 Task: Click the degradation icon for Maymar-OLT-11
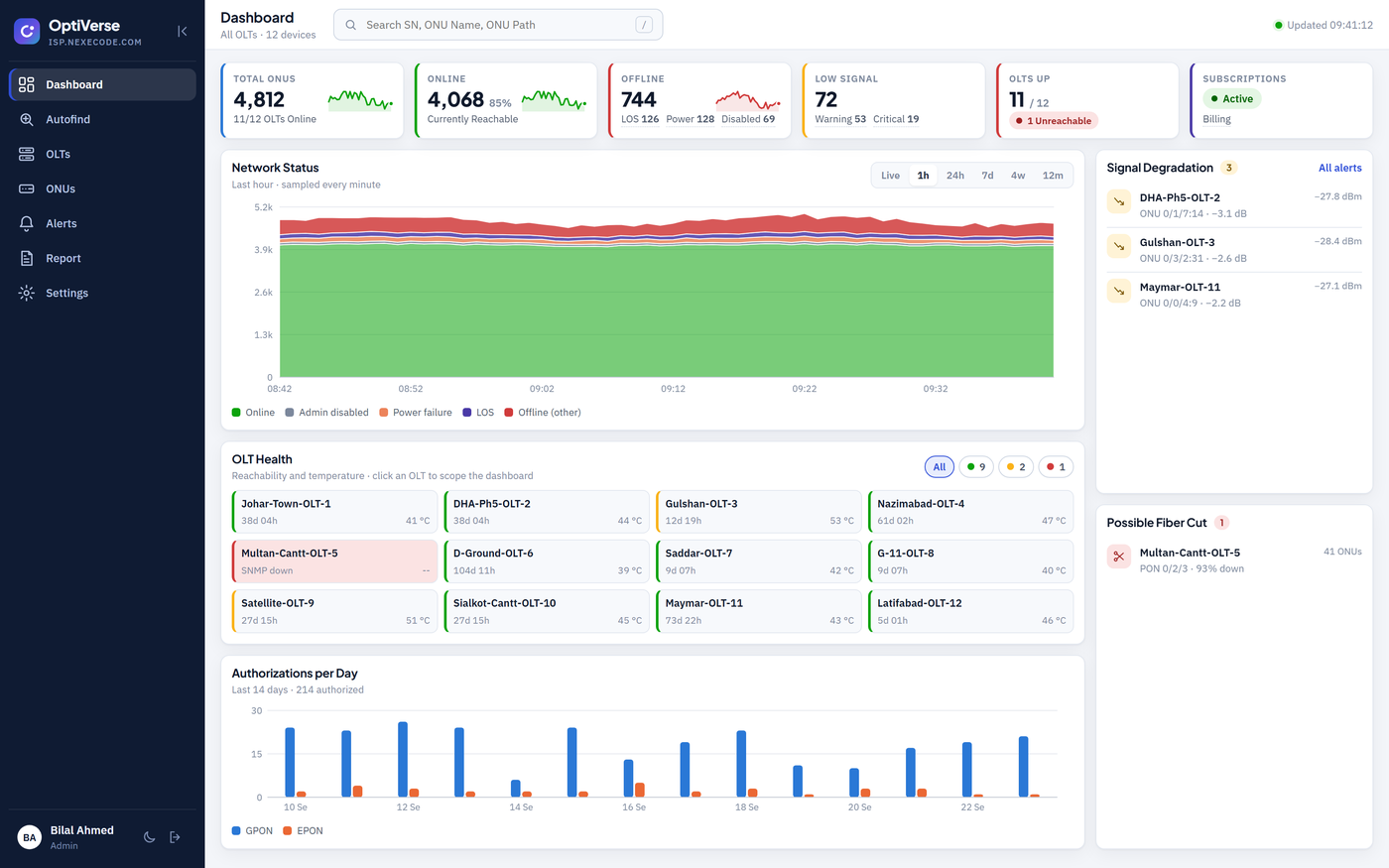coord(1119,291)
